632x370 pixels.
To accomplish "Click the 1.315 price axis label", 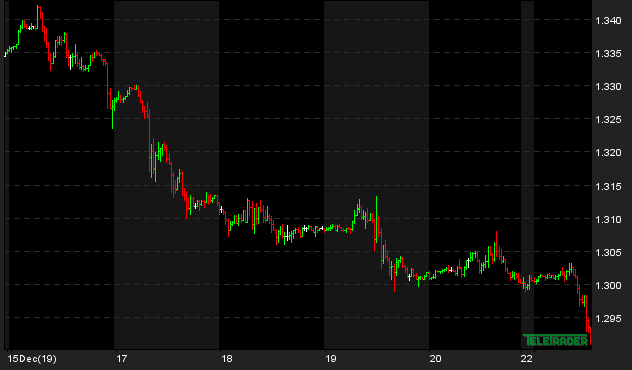I will 608,187.
